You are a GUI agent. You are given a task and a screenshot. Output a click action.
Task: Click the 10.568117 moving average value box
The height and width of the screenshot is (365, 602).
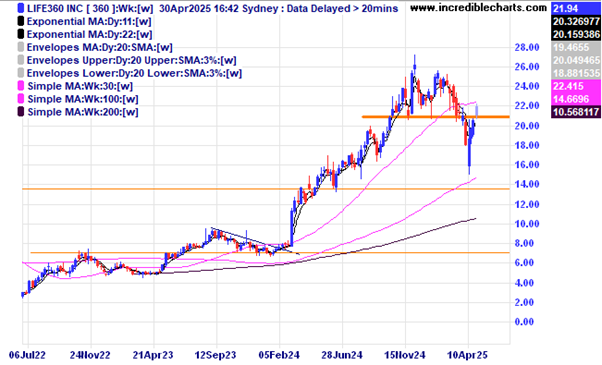tap(576, 112)
